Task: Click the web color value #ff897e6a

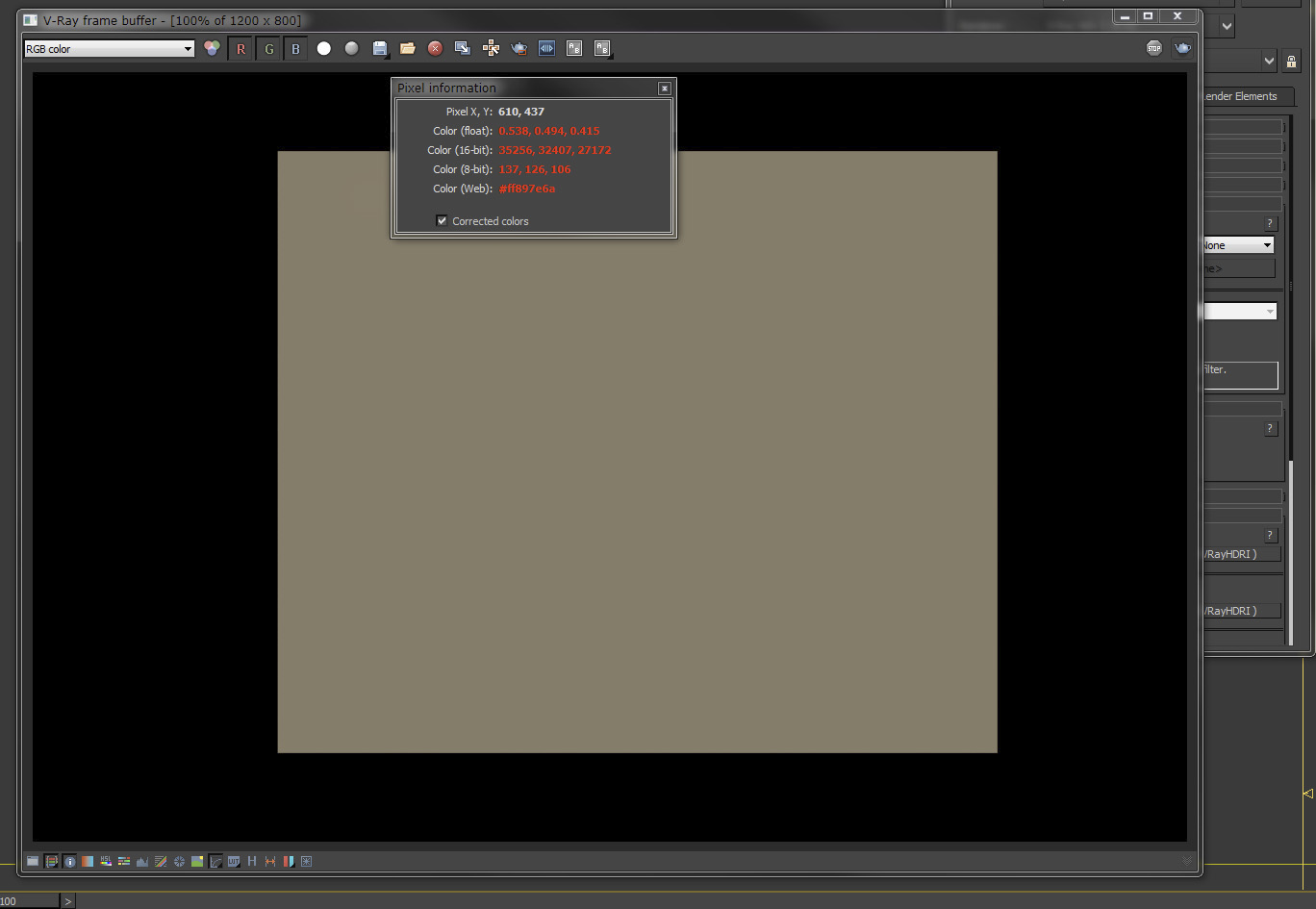Action: [x=527, y=189]
